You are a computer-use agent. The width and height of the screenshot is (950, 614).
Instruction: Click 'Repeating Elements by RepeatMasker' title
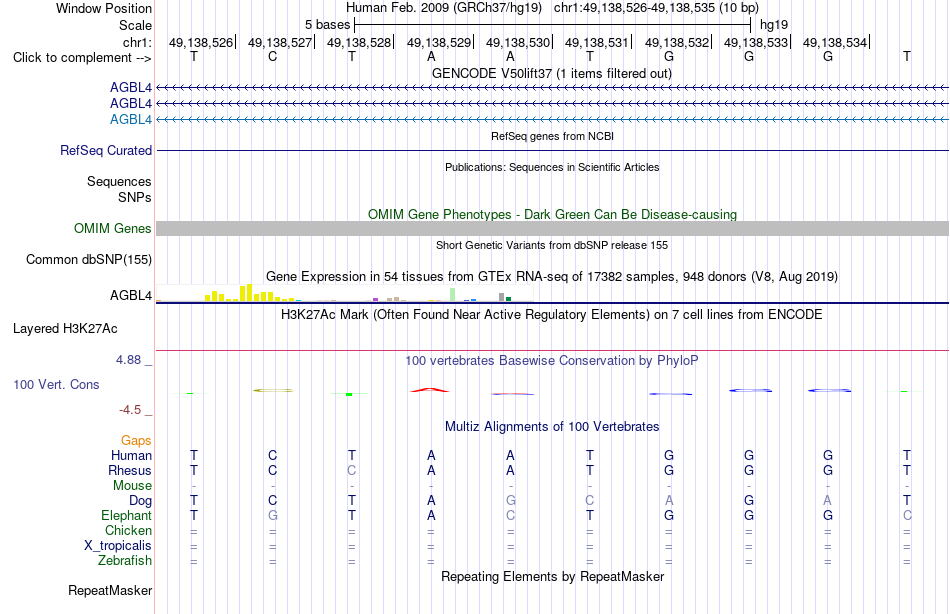552,576
